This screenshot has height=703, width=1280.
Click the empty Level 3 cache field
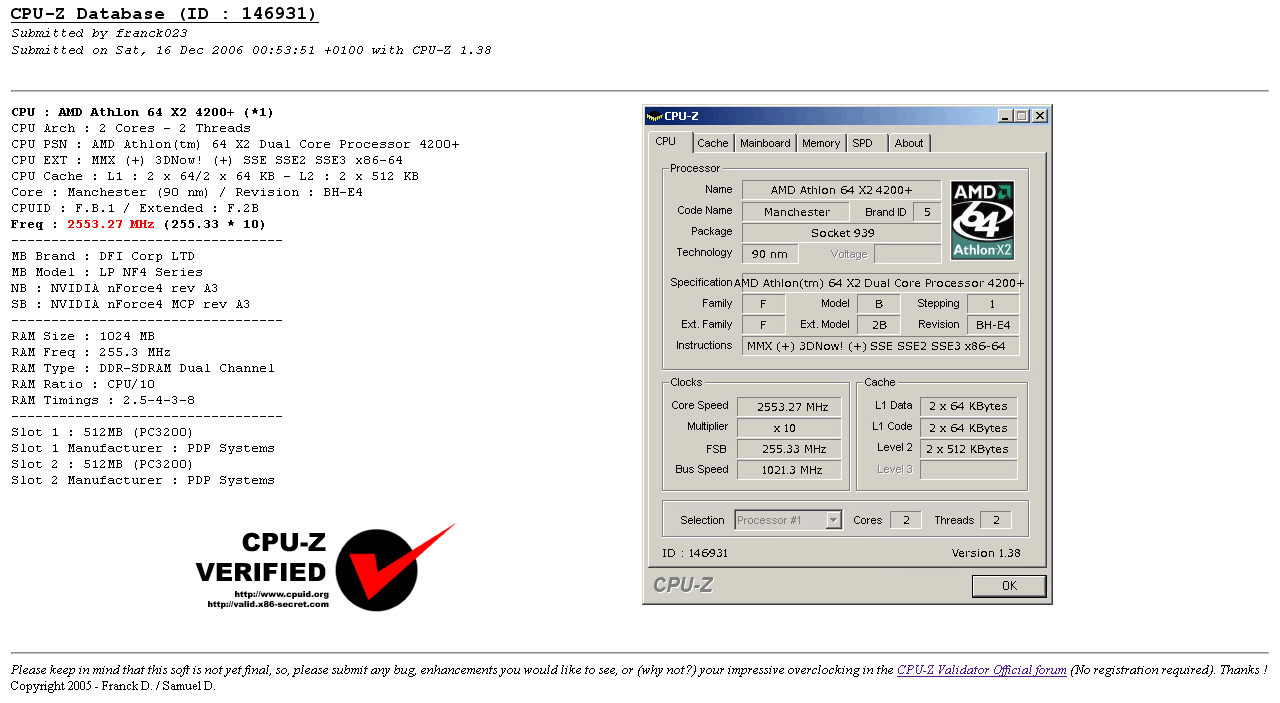tap(968, 470)
